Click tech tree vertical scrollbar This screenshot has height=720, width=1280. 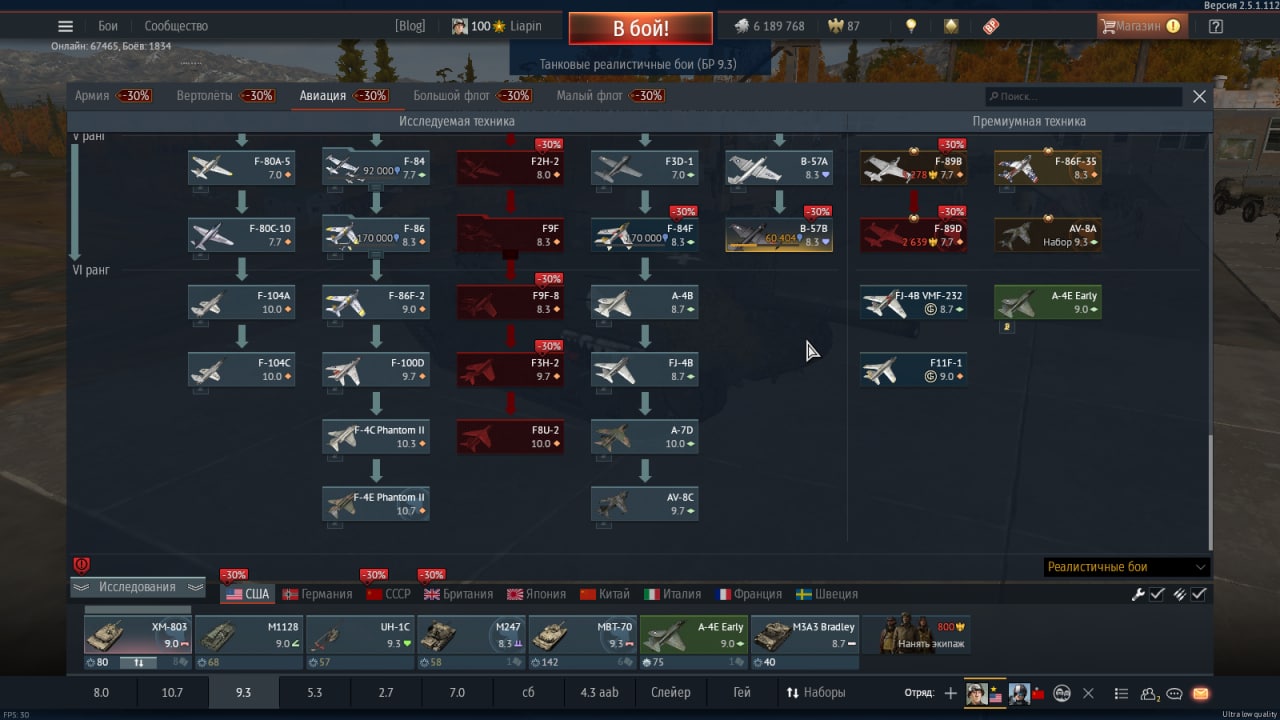[x=1210, y=492]
